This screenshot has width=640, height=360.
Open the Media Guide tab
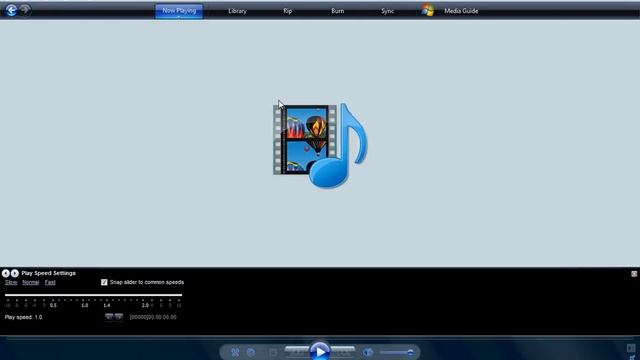tap(461, 11)
